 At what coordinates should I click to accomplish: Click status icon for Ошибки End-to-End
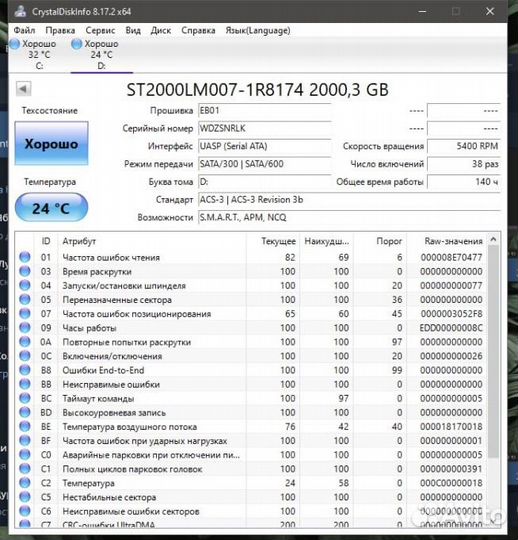coord(25,370)
